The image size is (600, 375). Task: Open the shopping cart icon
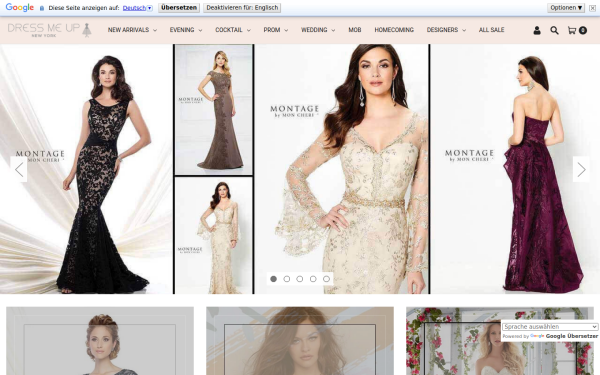[x=577, y=30]
